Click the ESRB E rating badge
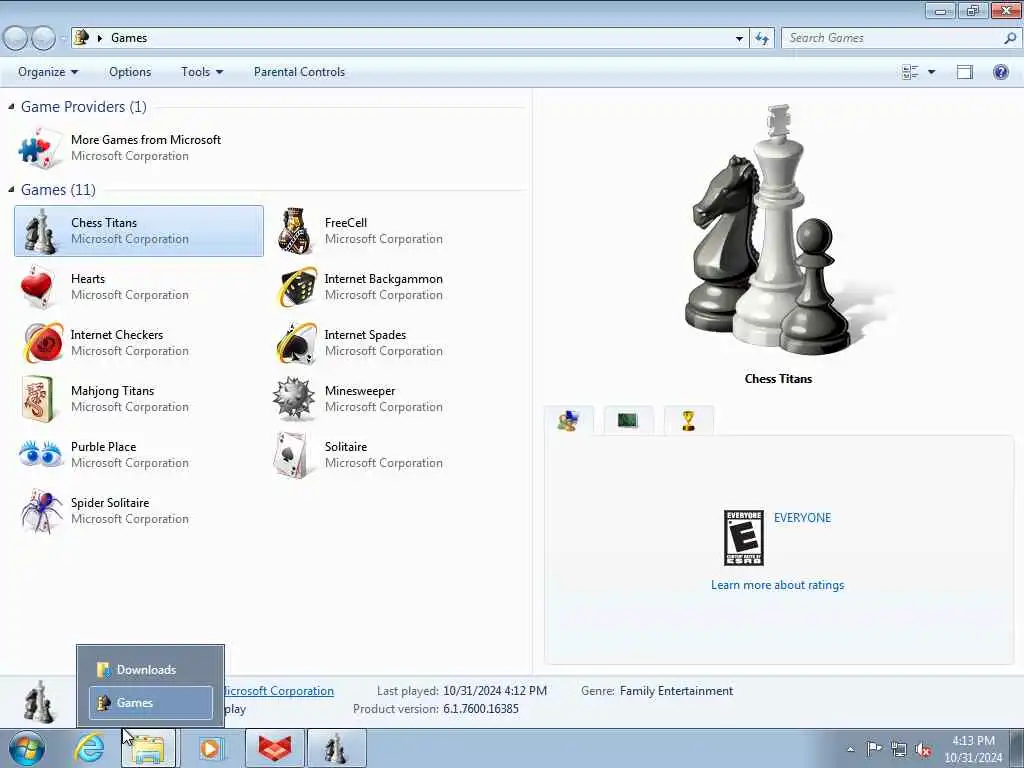Image resolution: width=1024 pixels, height=768 pixels. click(x=744, y=538)
